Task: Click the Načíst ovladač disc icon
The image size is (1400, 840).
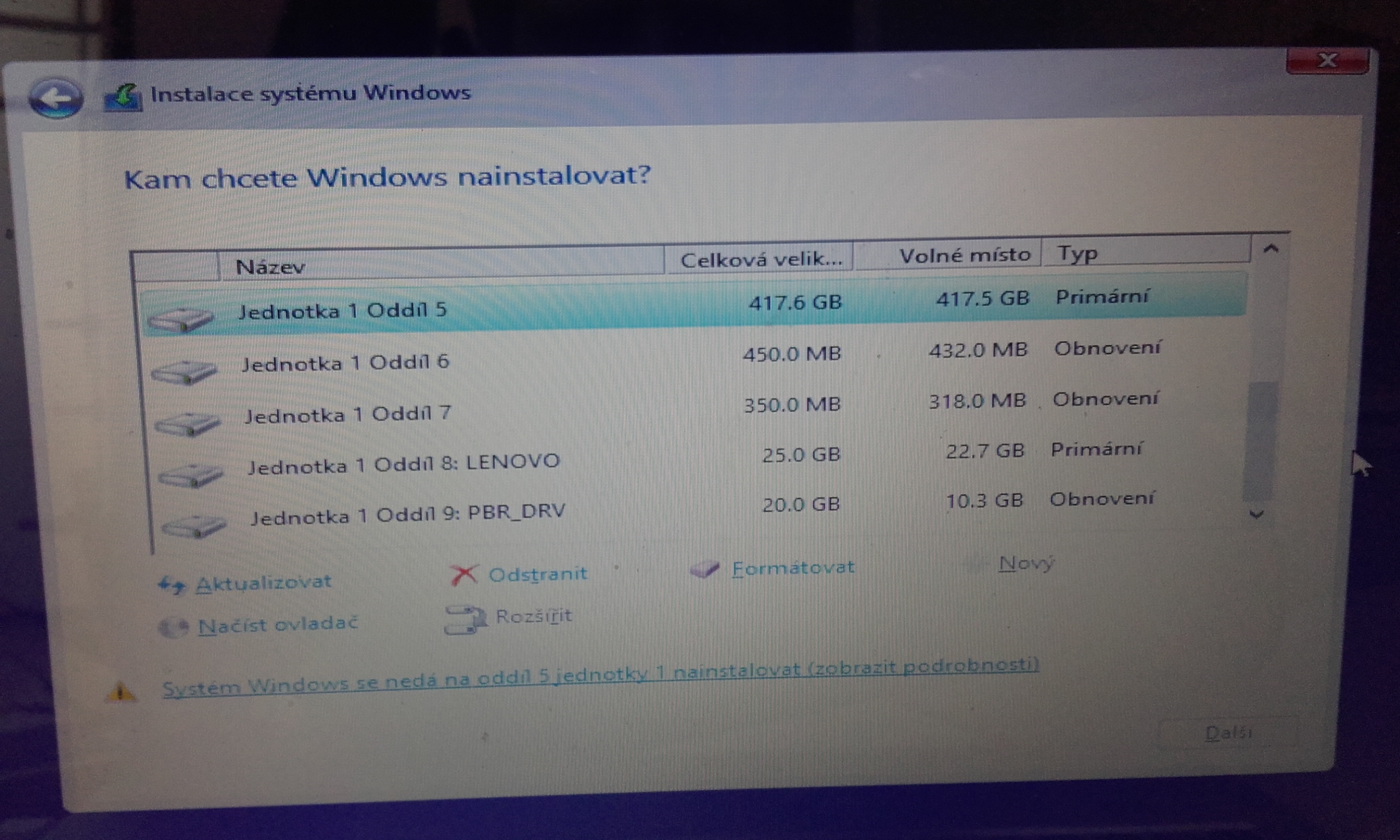Action: (173, 627)
